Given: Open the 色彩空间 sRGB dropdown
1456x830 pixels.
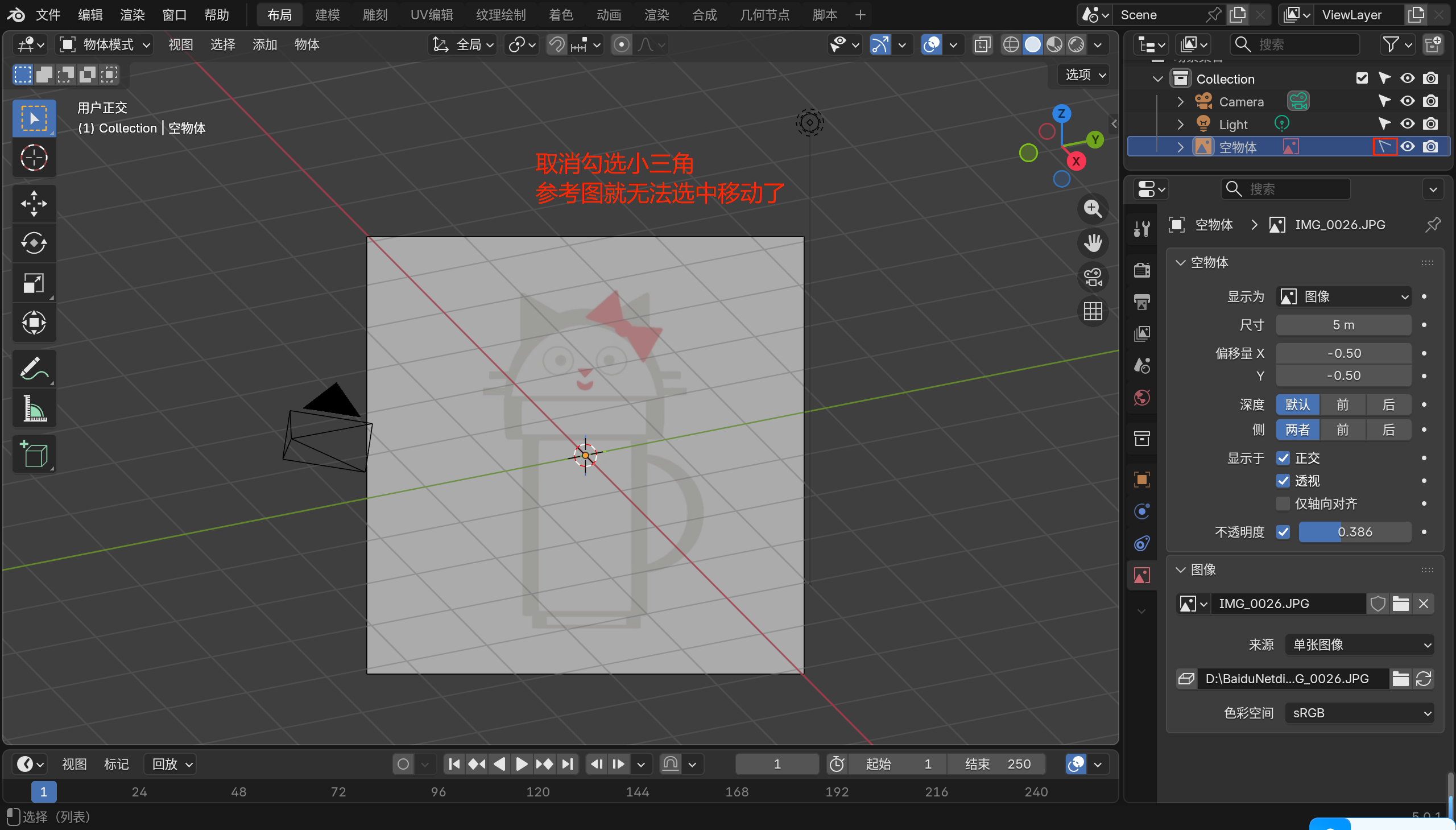Looking at the screenshot, I should (1359, 713).
